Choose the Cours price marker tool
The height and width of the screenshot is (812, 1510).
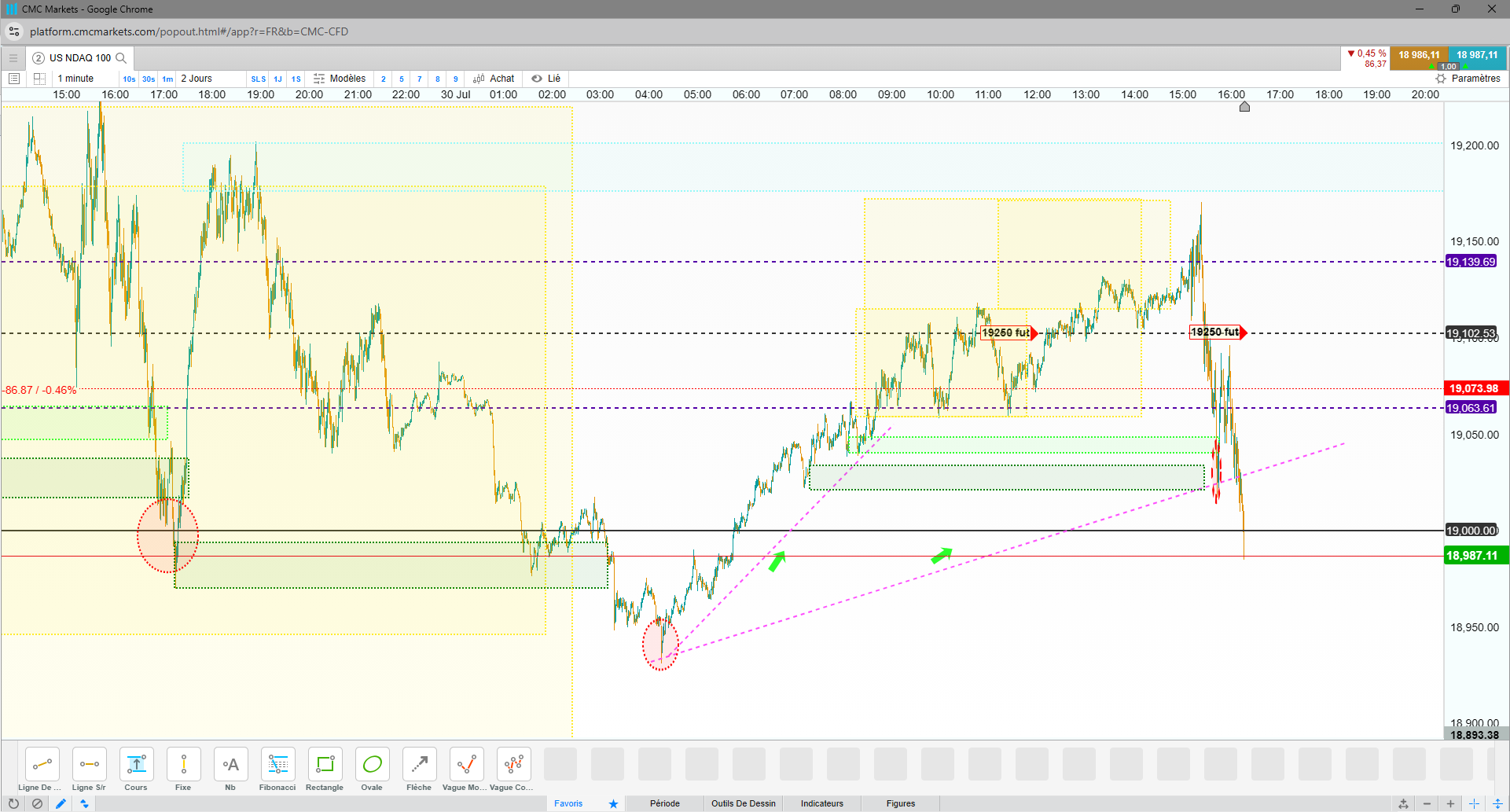point(136,770)
